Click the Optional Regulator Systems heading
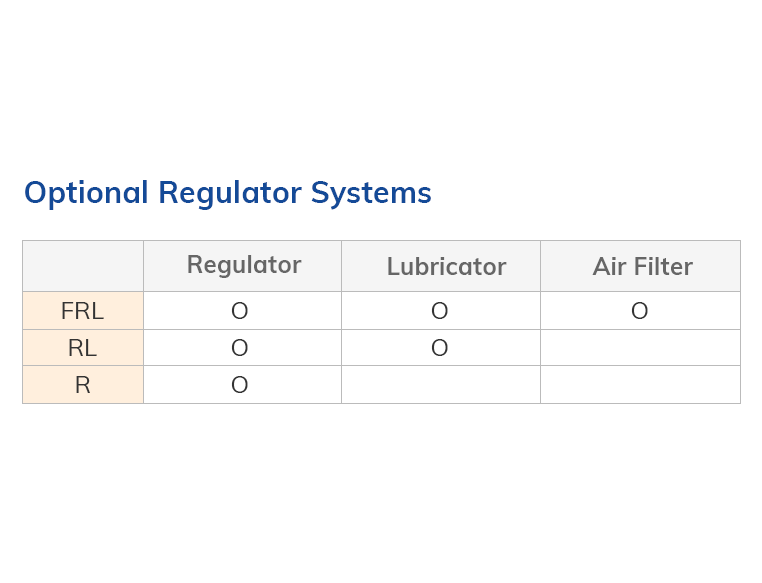Screen dimensions: 762x583 coord(227,192)
